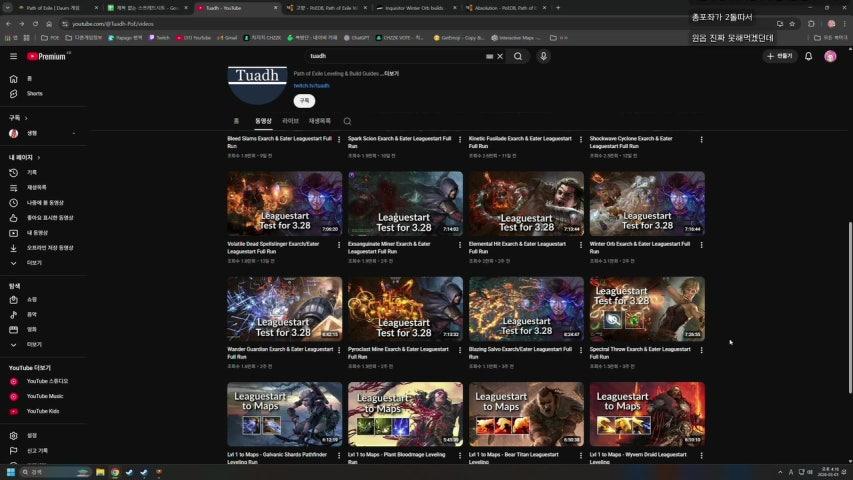Viewport: 853px width, 480px height.
Task: Open the YouTube hamburger guide menu
Action: pos(13,56)
